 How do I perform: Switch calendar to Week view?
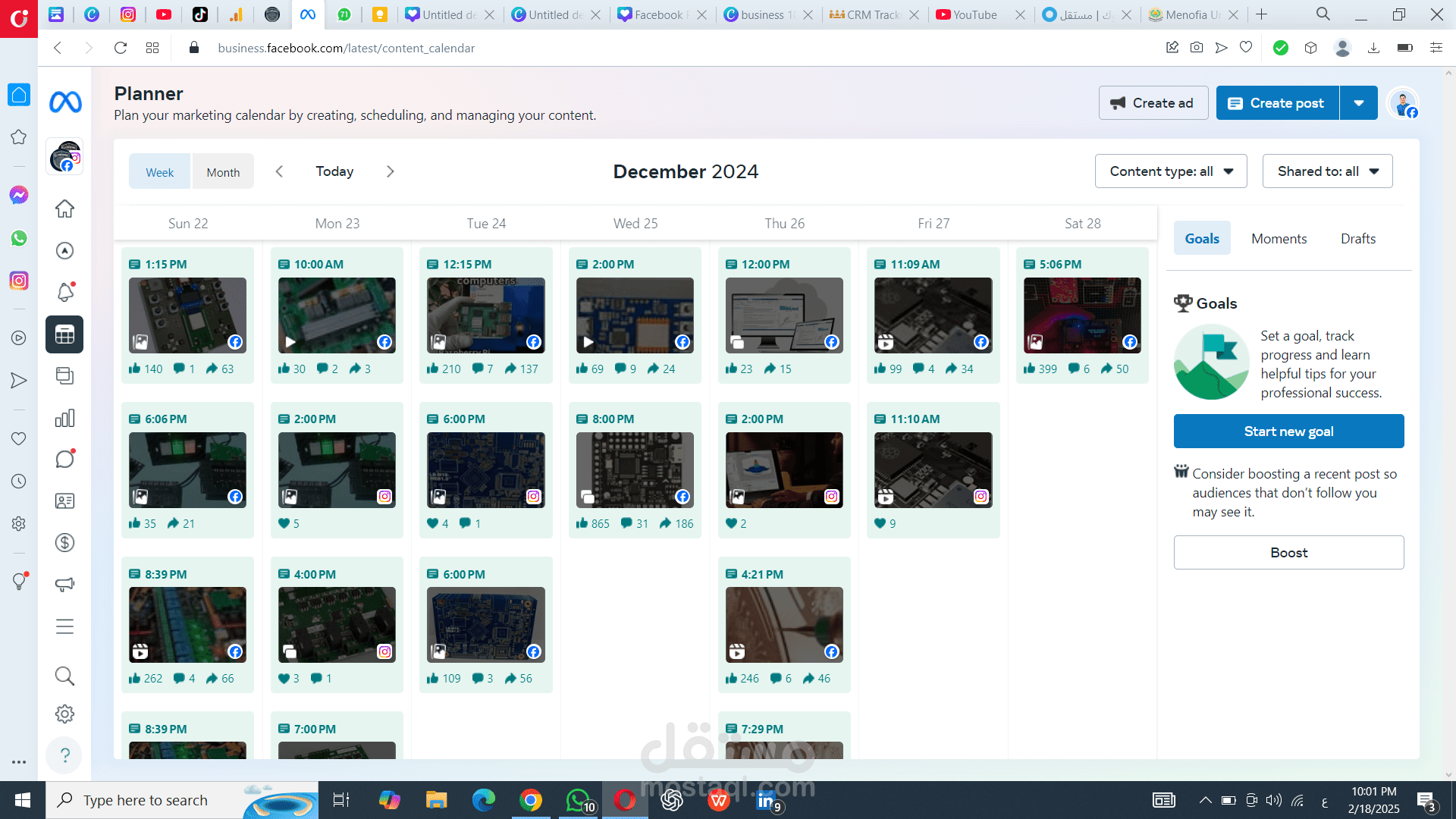(x=159, y=172)
